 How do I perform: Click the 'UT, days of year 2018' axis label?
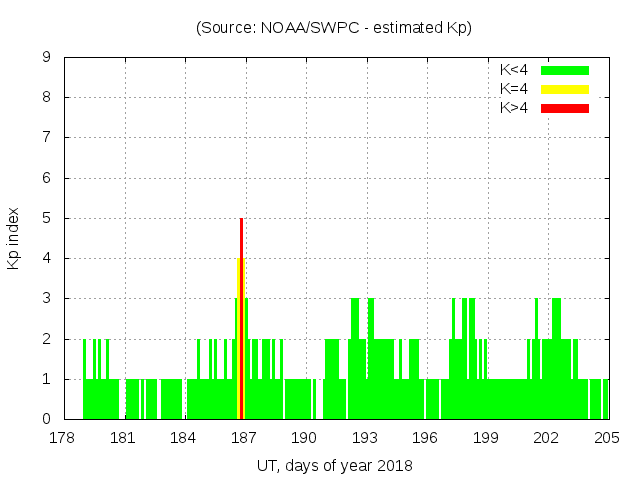point(334,465)
